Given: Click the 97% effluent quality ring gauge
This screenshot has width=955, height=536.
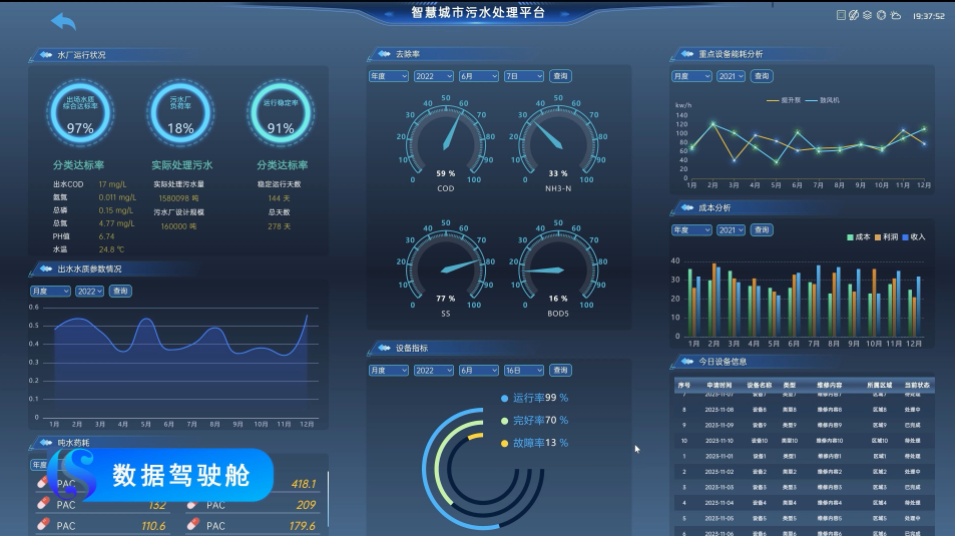Looking at the screenshot, I should 80,113.
